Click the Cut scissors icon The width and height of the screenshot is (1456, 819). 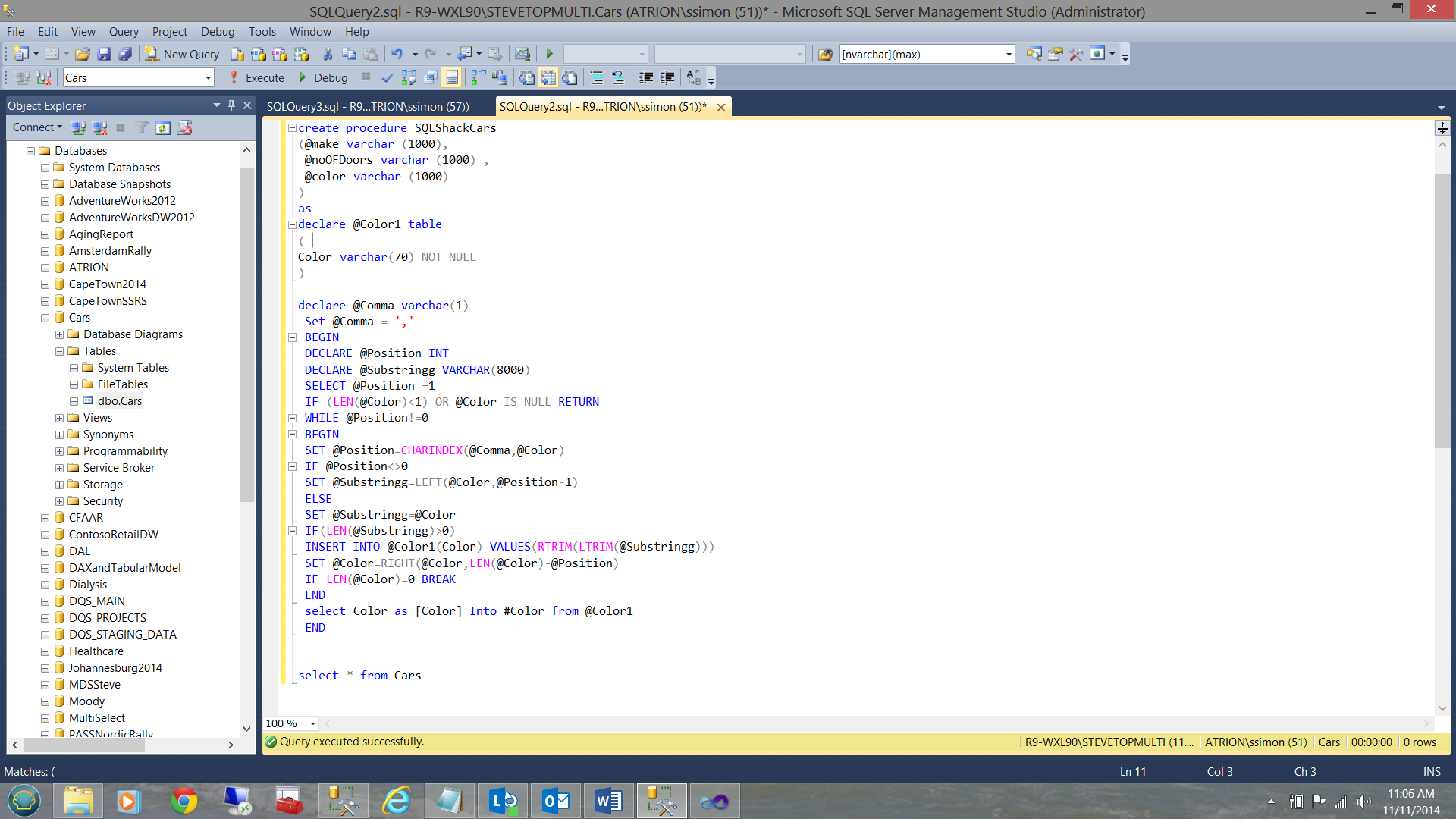(x=328, y=55)
